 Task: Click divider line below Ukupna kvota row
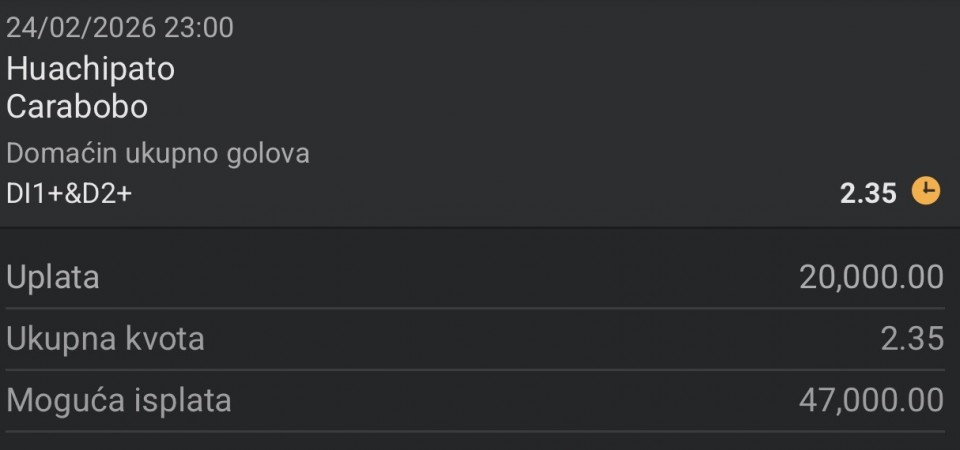[480, 370]
